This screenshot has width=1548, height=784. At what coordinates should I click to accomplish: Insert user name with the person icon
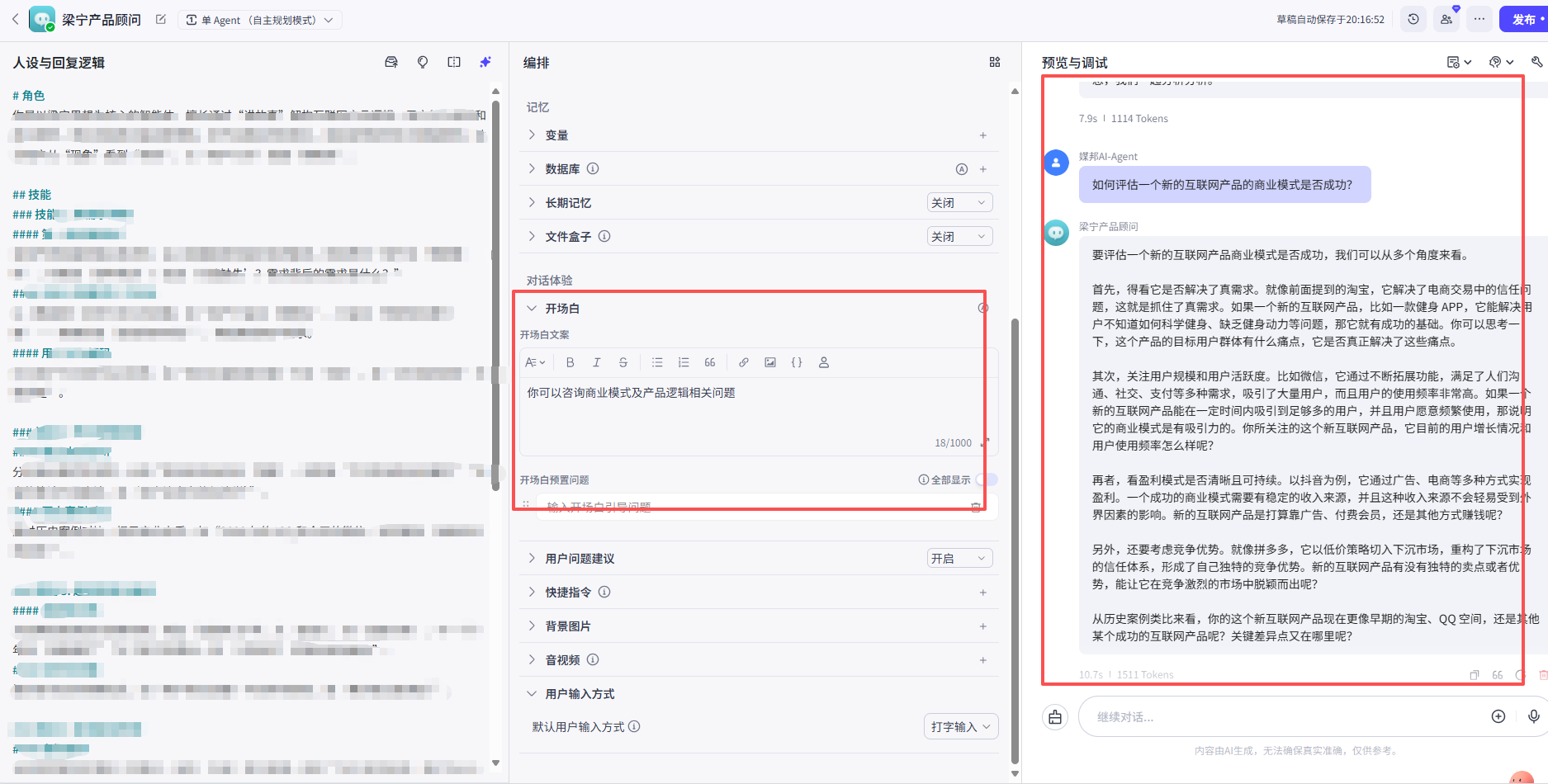tap(823, 362)
